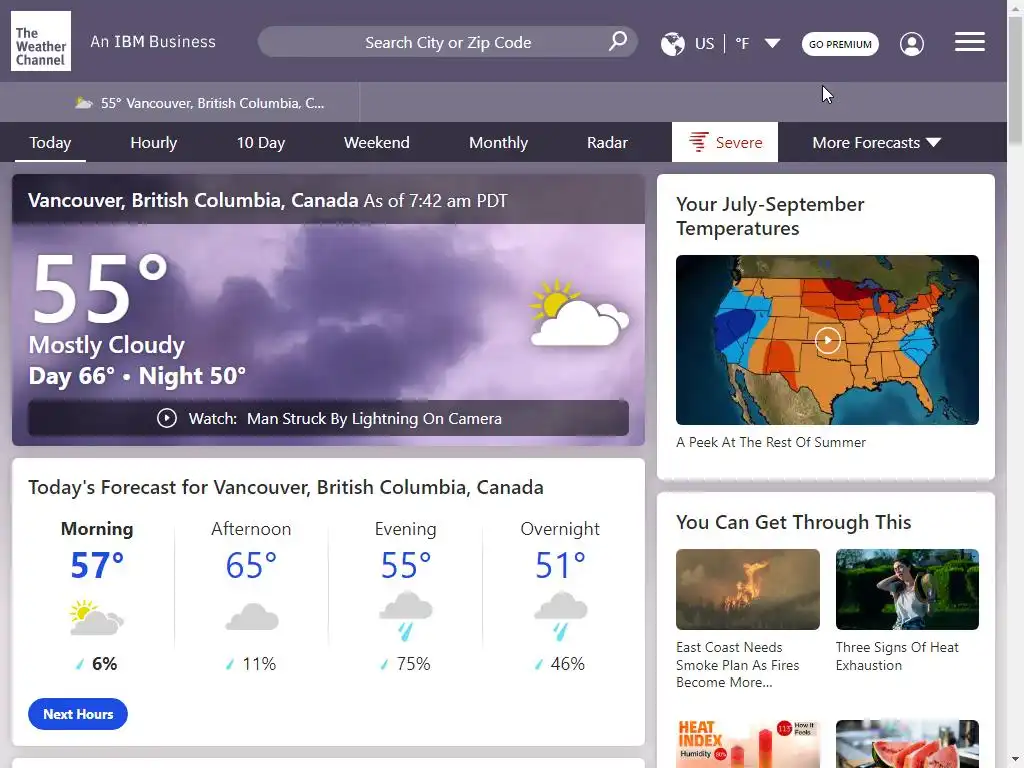Open the Severe weather alerts tab
The height and width of the screenshot is (768, 1024).
tap(725, 142)
